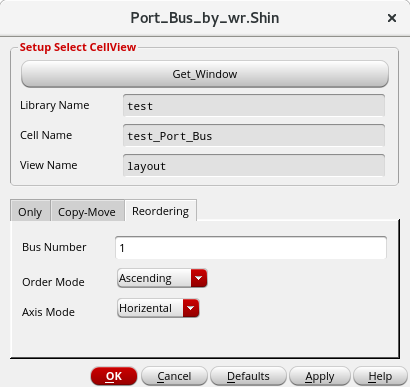
Task: Expand Order Mode with its red arrow
Action: [x=199, y=278]
